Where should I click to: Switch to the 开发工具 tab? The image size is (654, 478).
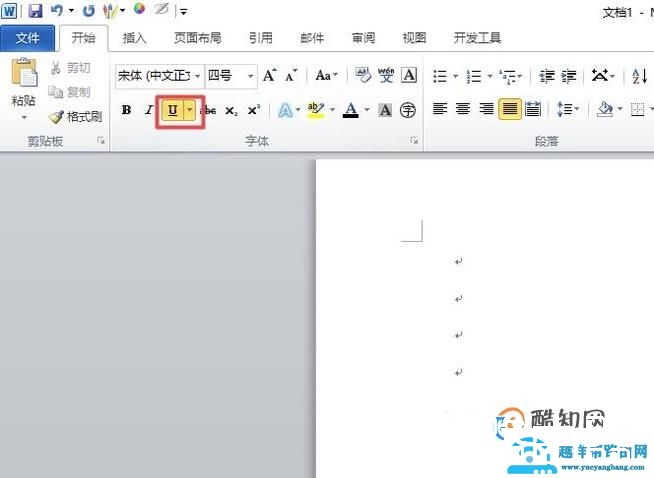(477, 38)
